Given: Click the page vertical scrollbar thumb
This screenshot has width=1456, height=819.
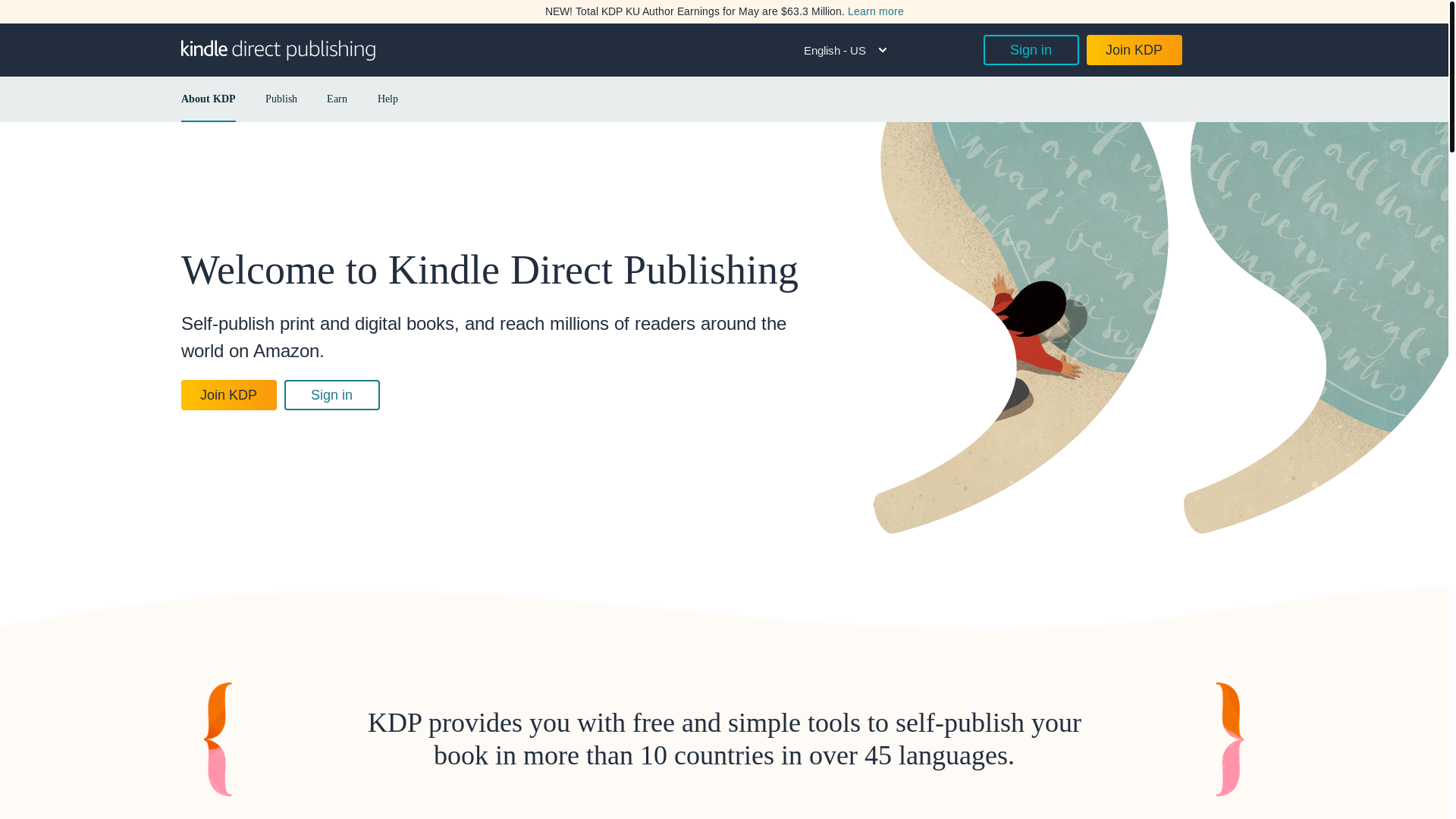Looking at the screenshot, I should click(1451, 76).
